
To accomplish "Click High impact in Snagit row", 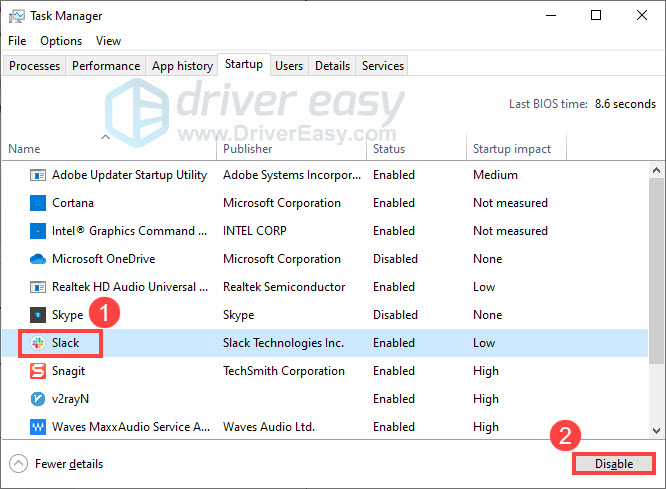I will (486, 371).
